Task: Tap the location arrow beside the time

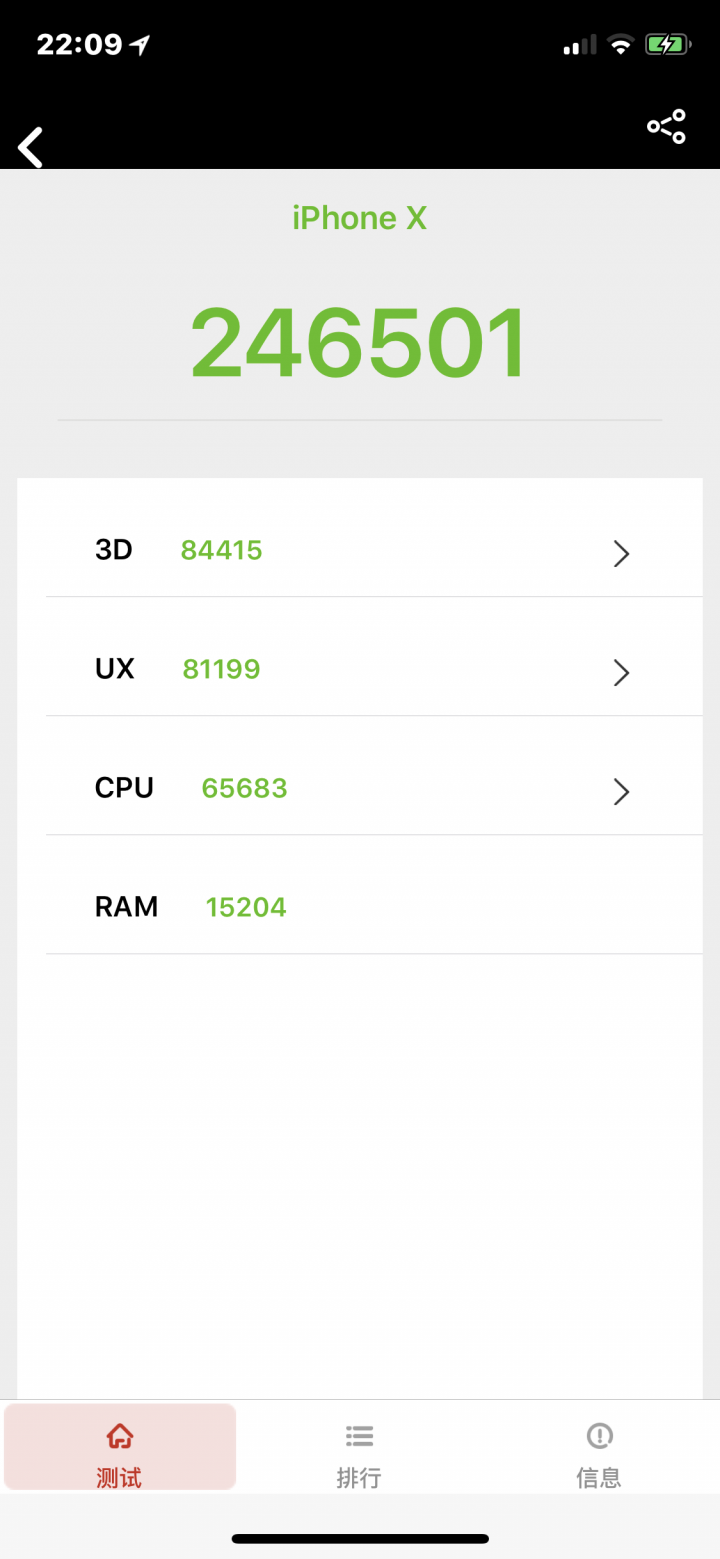Action: click(140, 44)
